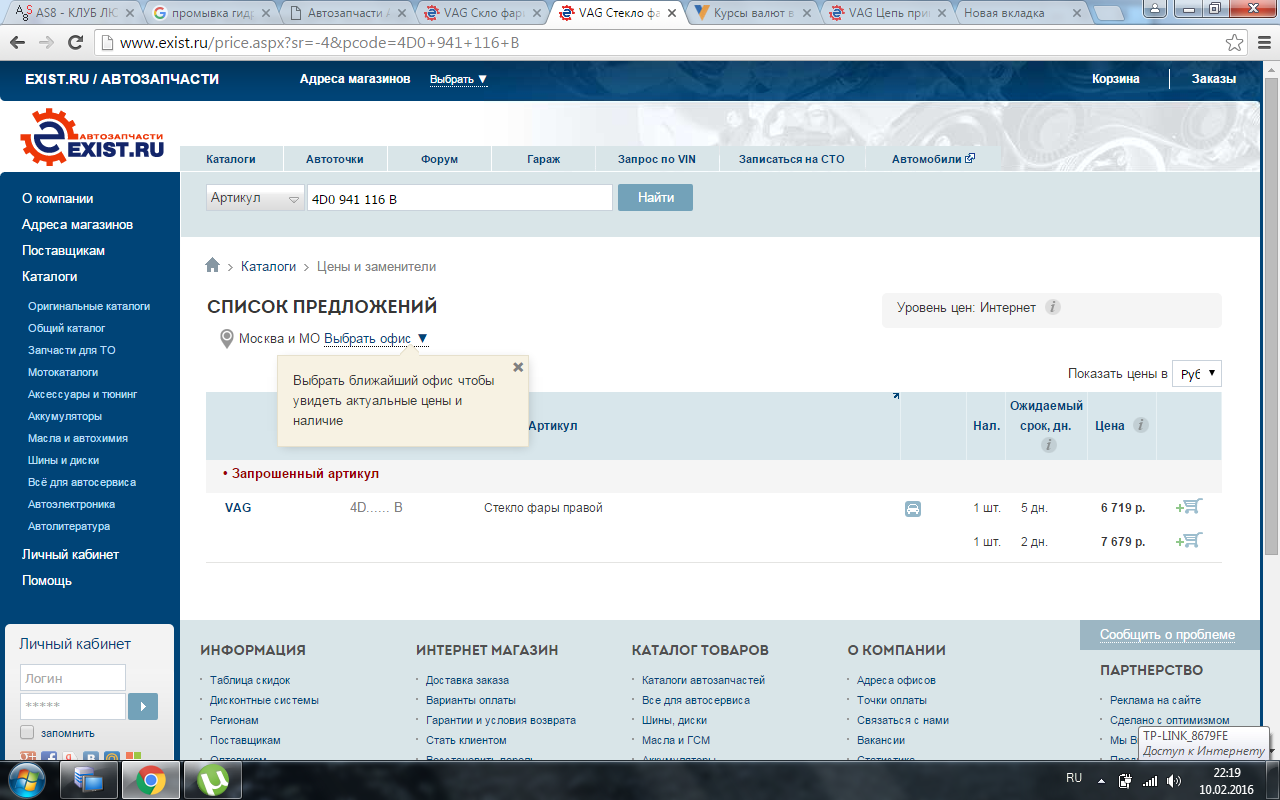The width and height of the screenshot is (1280, 800).
Task: Log in via Facebook icon
Action: coord(49,759)
